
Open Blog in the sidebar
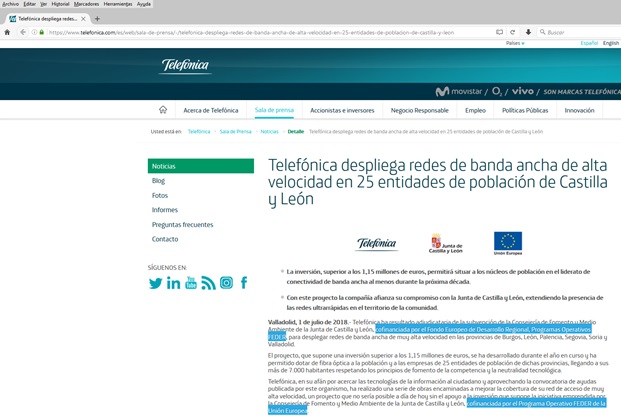[158, 181]
